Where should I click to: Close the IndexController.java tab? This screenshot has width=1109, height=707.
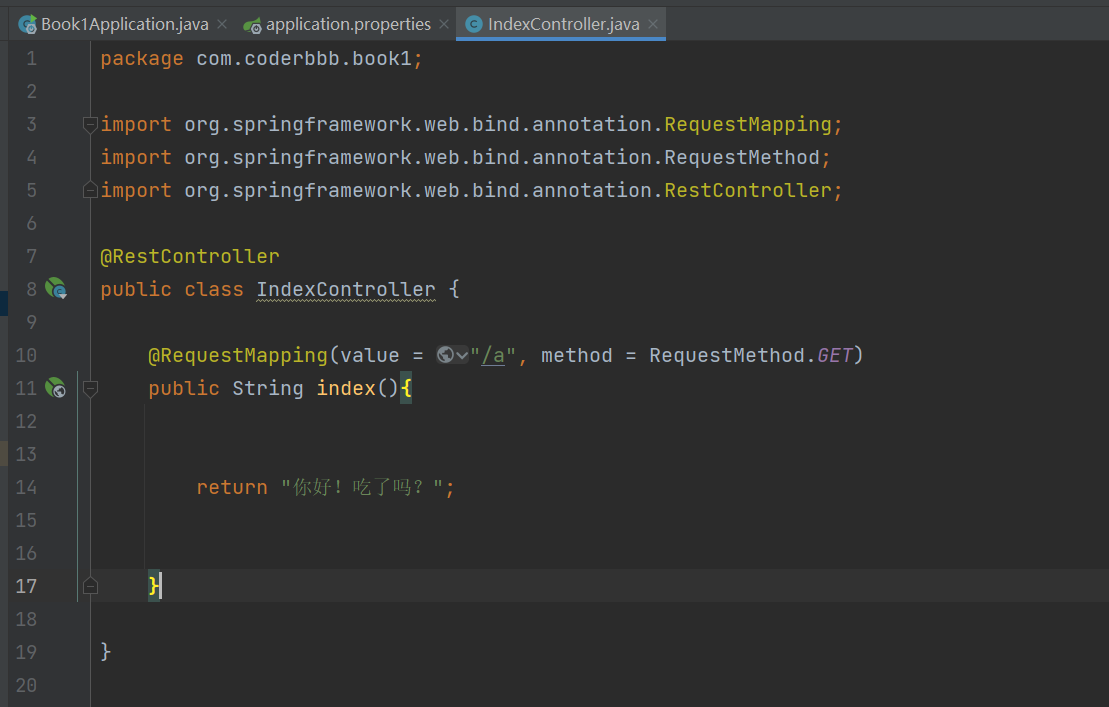[652, 24]
